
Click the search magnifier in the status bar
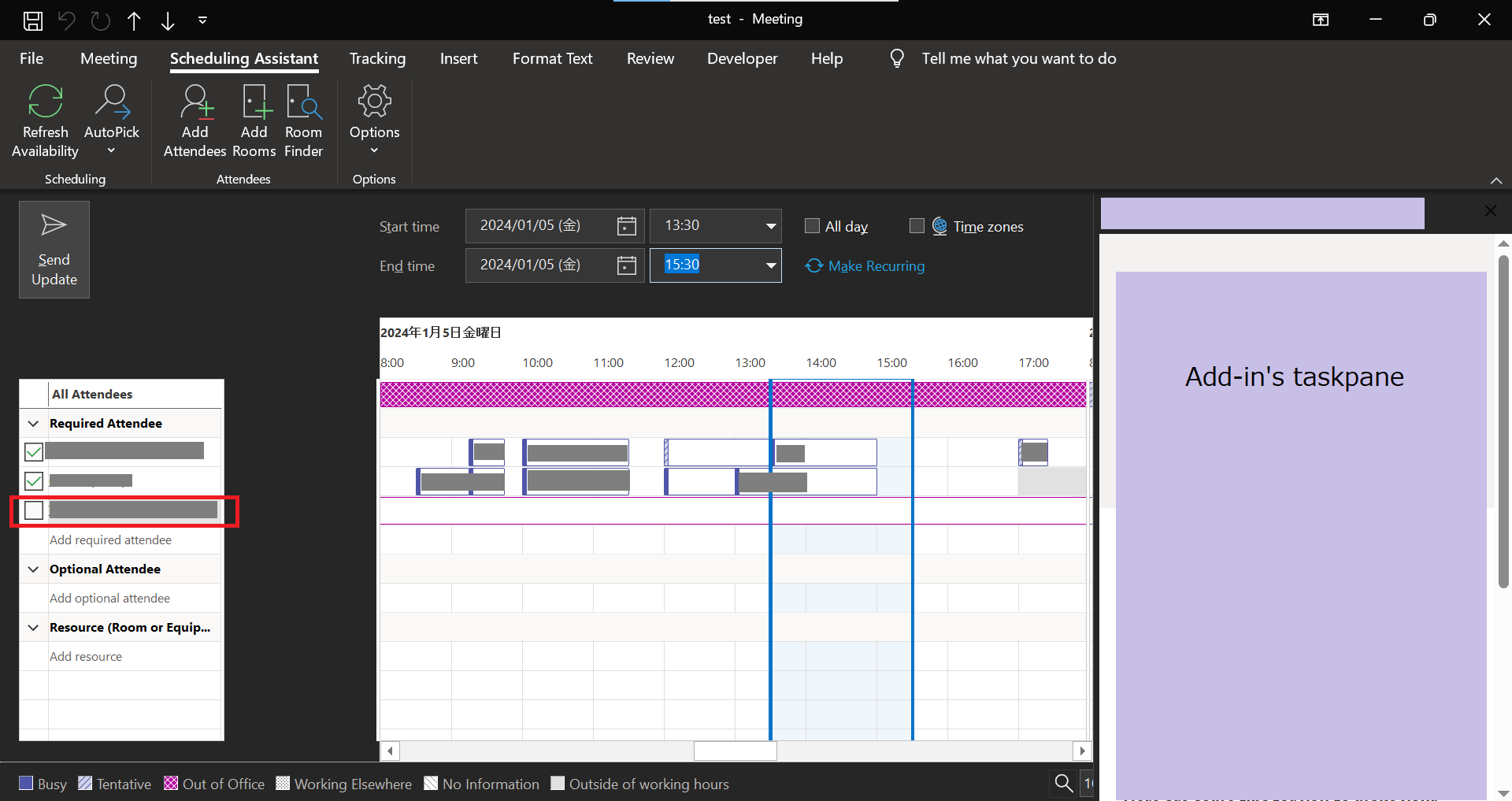click(1062, 783)
